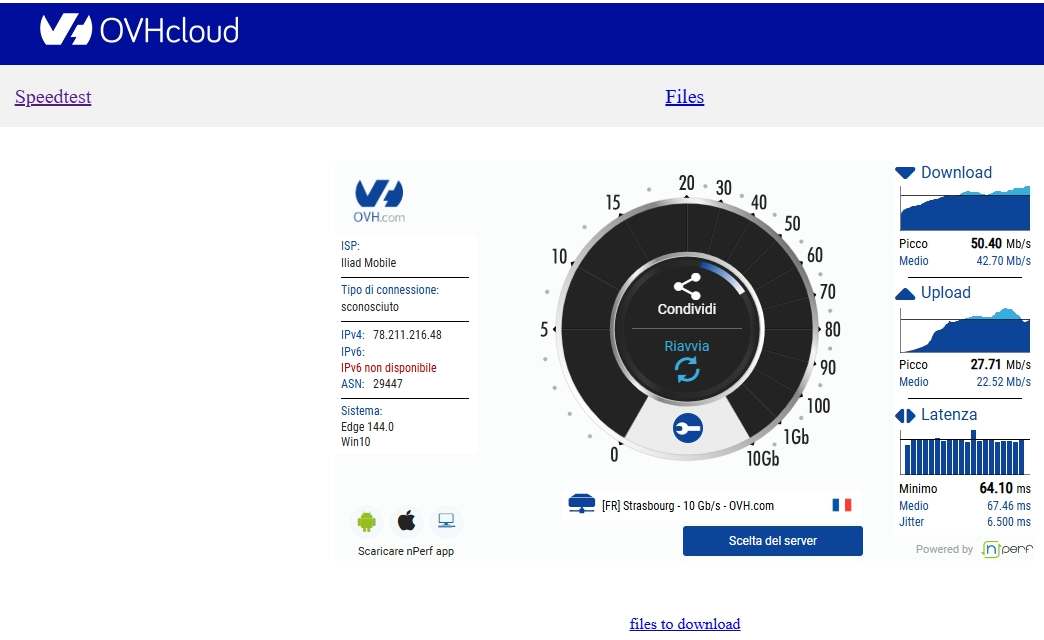Viewport: 1044px width, 640px height.
Task: Click the French flag icon
Action: [x=842, y=505]
